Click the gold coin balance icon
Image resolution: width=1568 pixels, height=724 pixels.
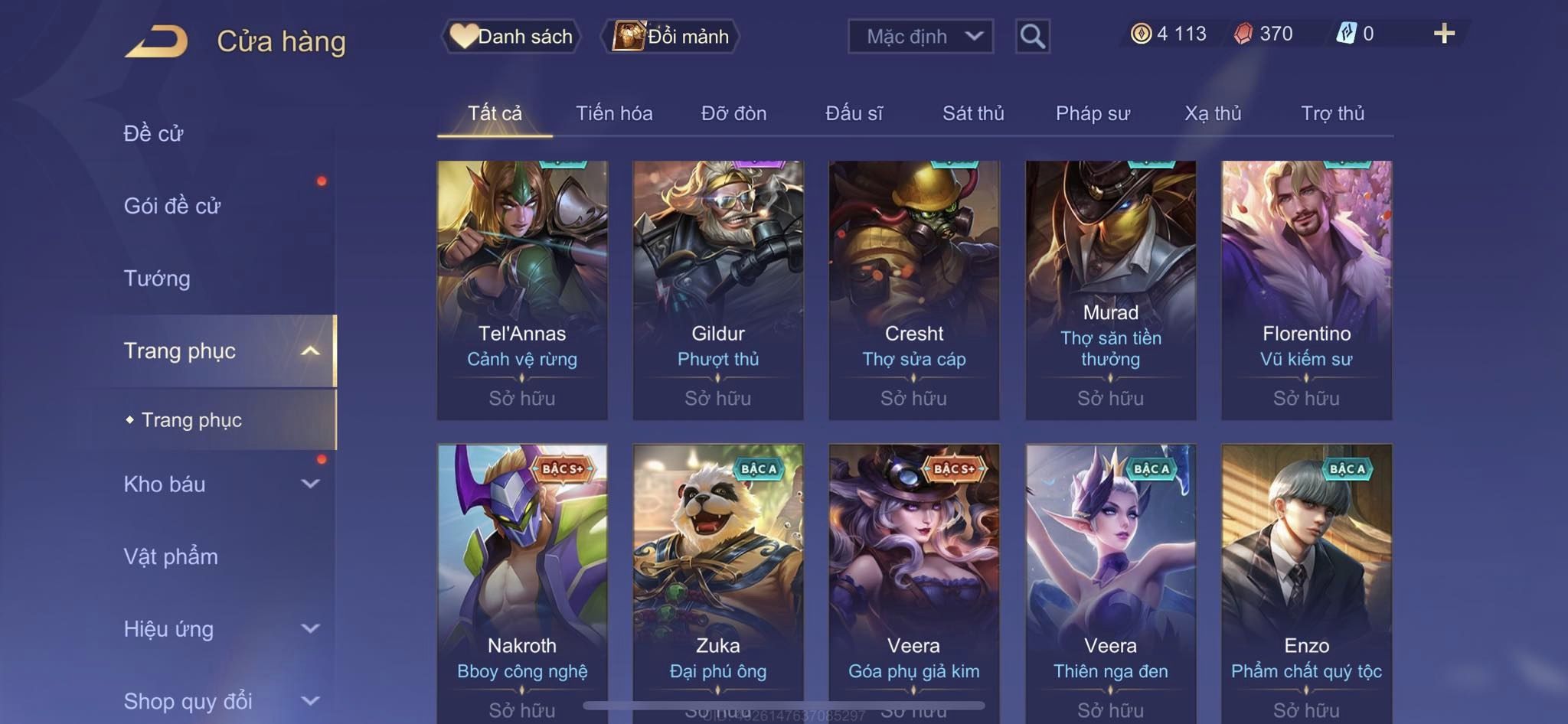click(1141, 34)
